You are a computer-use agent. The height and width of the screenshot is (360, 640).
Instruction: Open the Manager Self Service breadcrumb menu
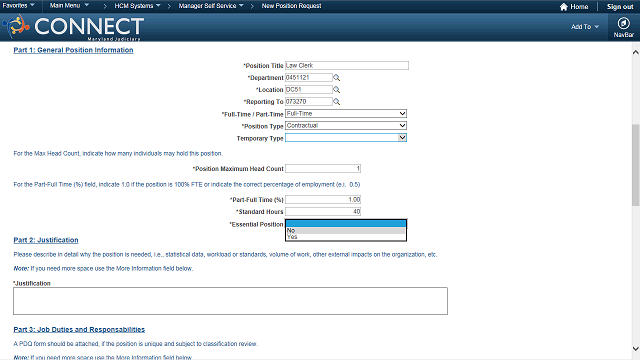[211, 6]
